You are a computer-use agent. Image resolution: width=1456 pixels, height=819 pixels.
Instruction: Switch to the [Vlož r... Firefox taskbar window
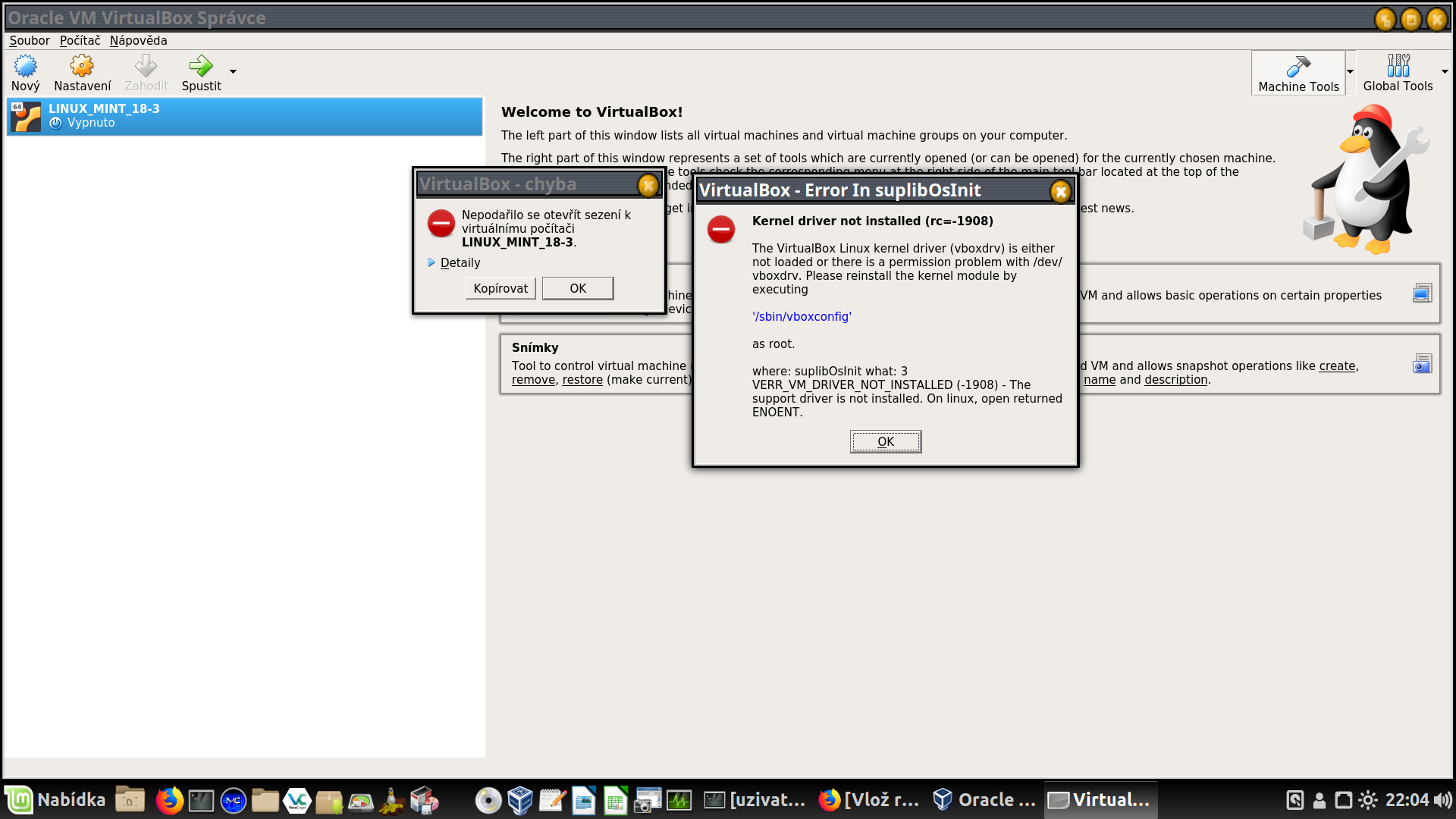(x=869, y=800)
